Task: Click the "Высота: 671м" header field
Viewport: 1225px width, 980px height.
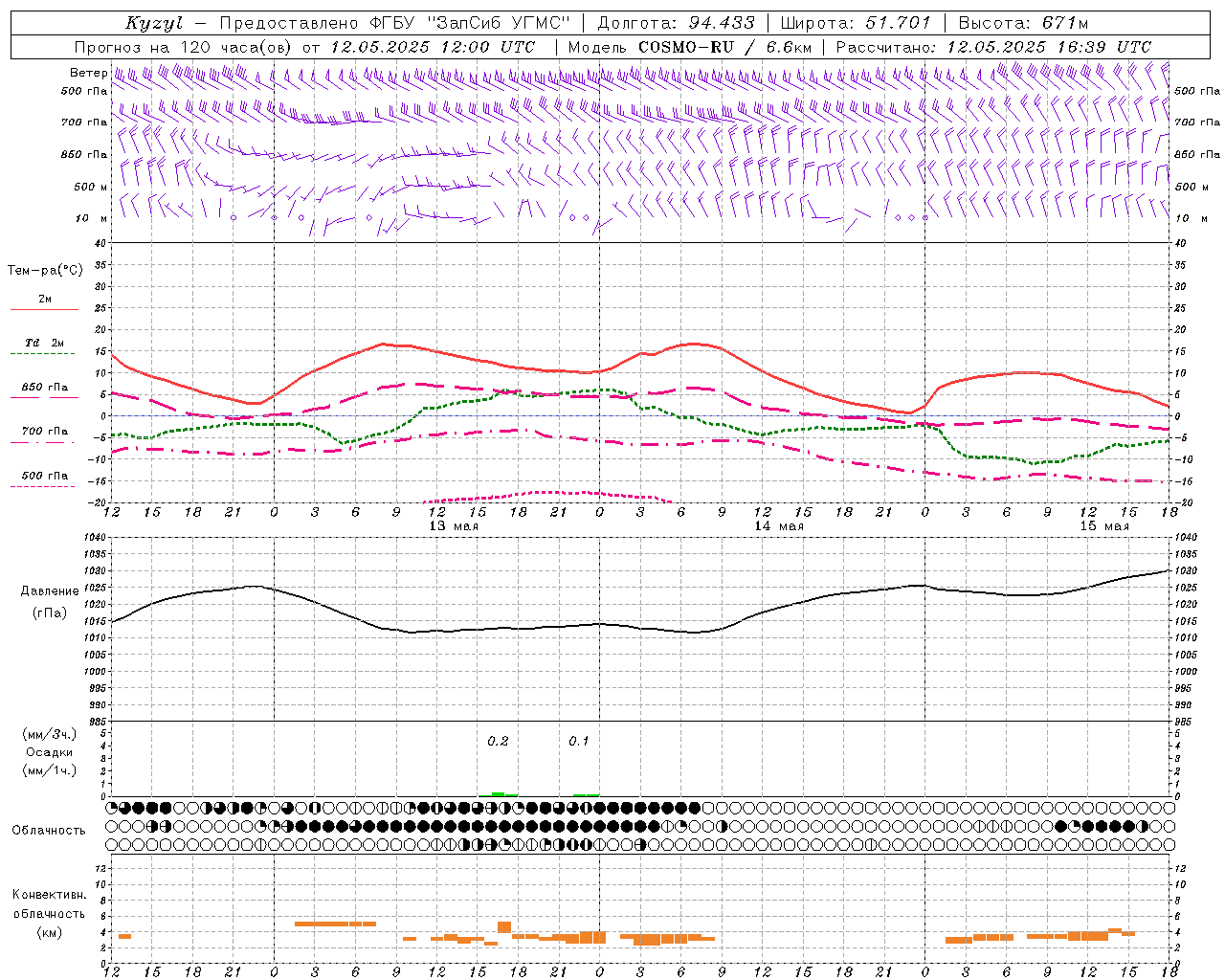Action: [1024, 23]
